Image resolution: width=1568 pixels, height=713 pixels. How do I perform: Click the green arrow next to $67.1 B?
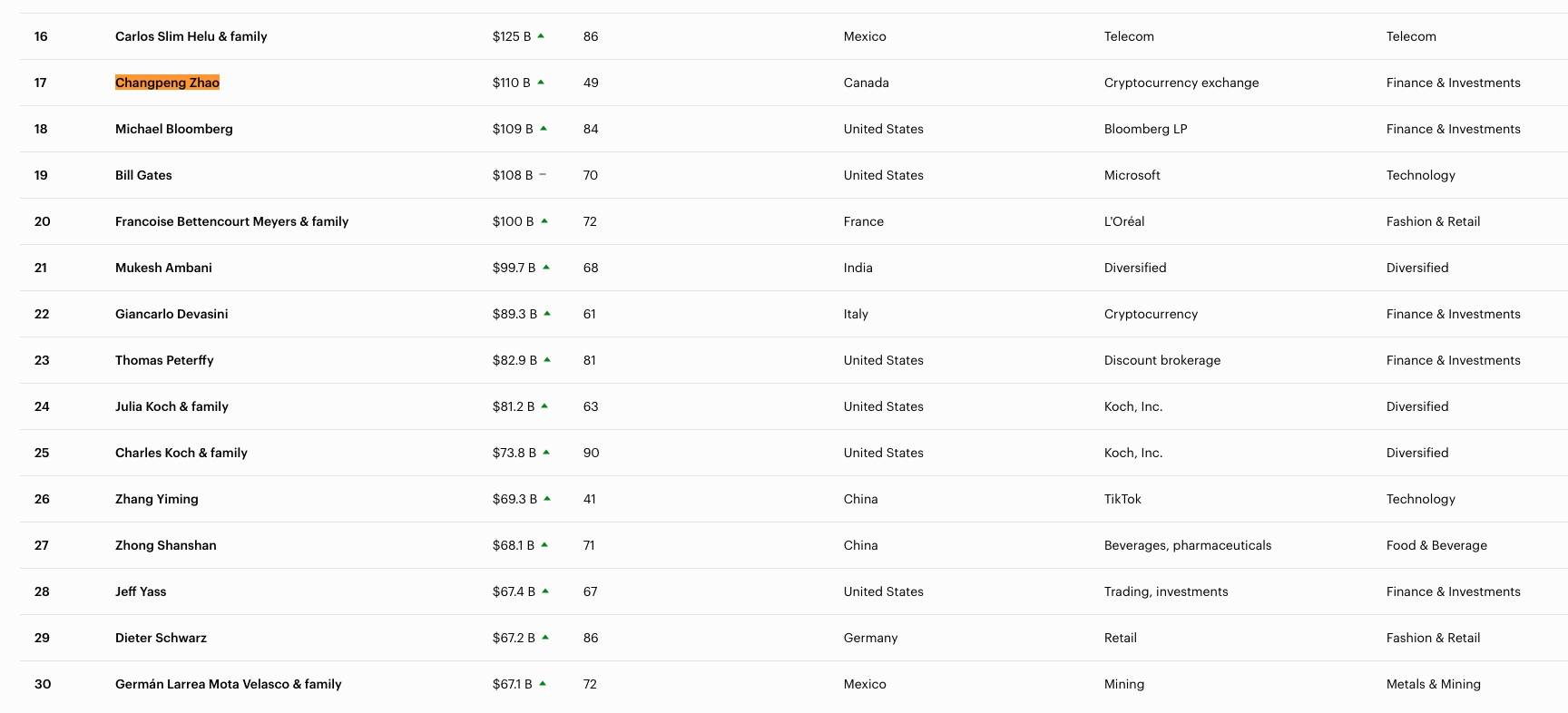point(543,684)
